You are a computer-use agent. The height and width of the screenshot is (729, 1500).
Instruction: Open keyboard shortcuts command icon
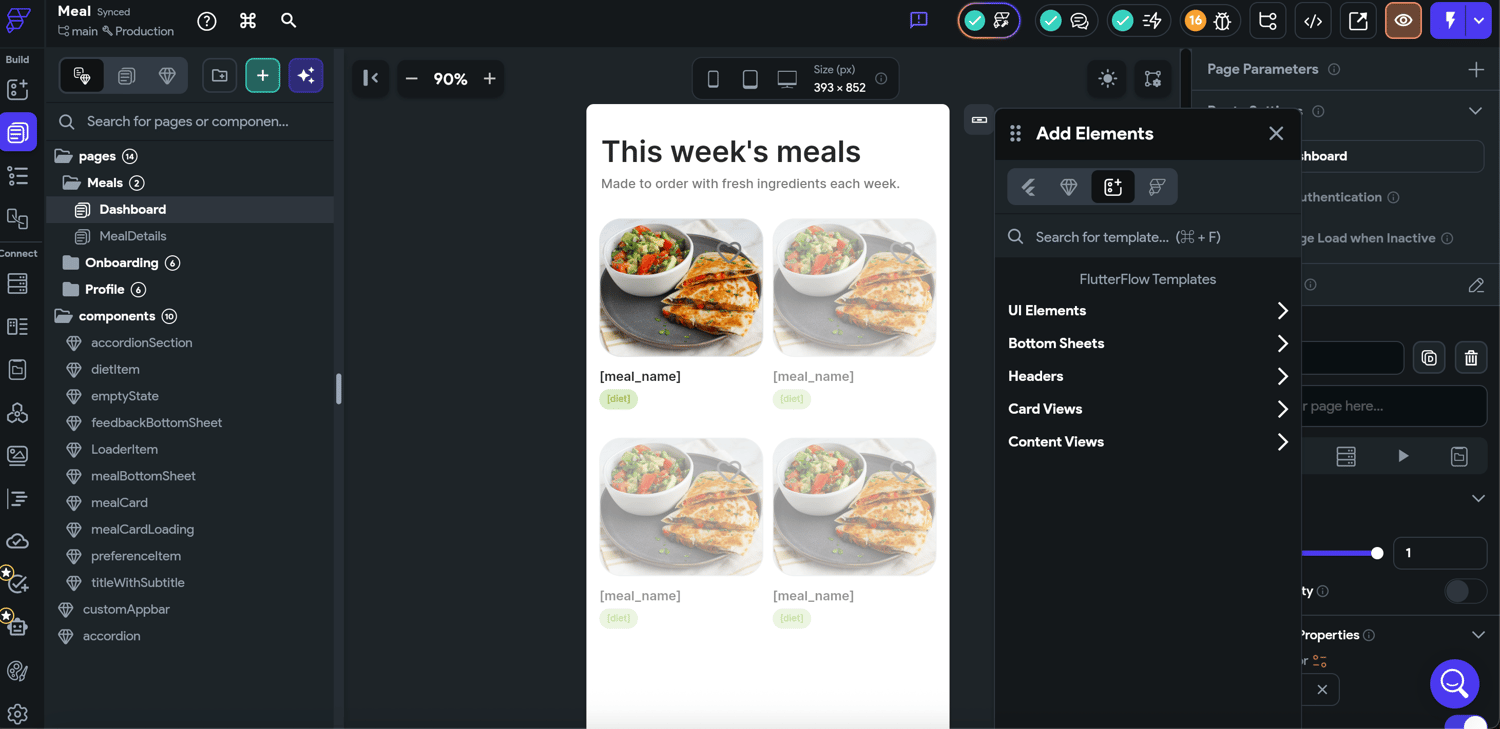point(248,21)
